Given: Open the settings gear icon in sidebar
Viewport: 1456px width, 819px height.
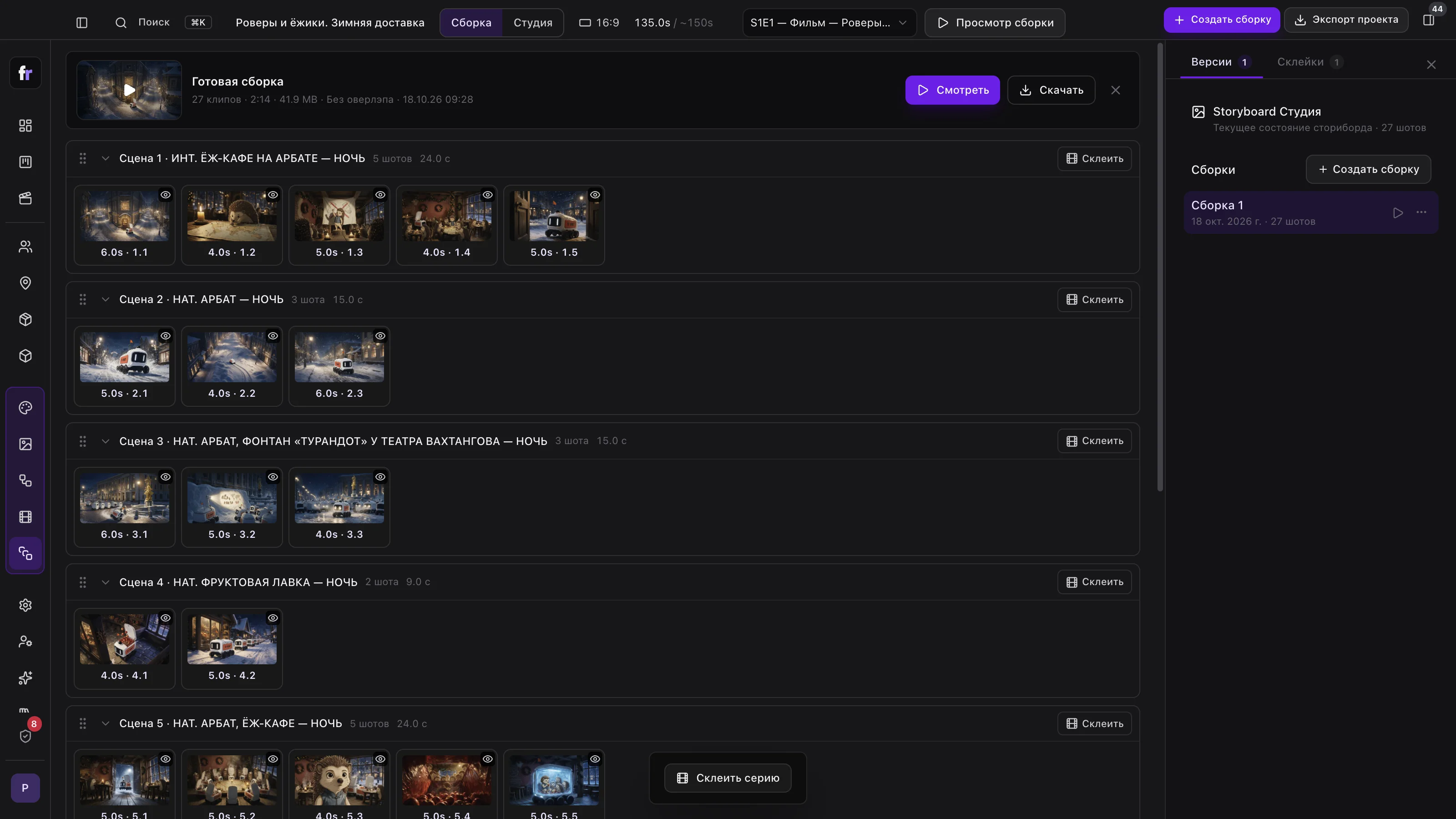Looking at the screenshot, I should pyautogui.click(x=25, y=605).
